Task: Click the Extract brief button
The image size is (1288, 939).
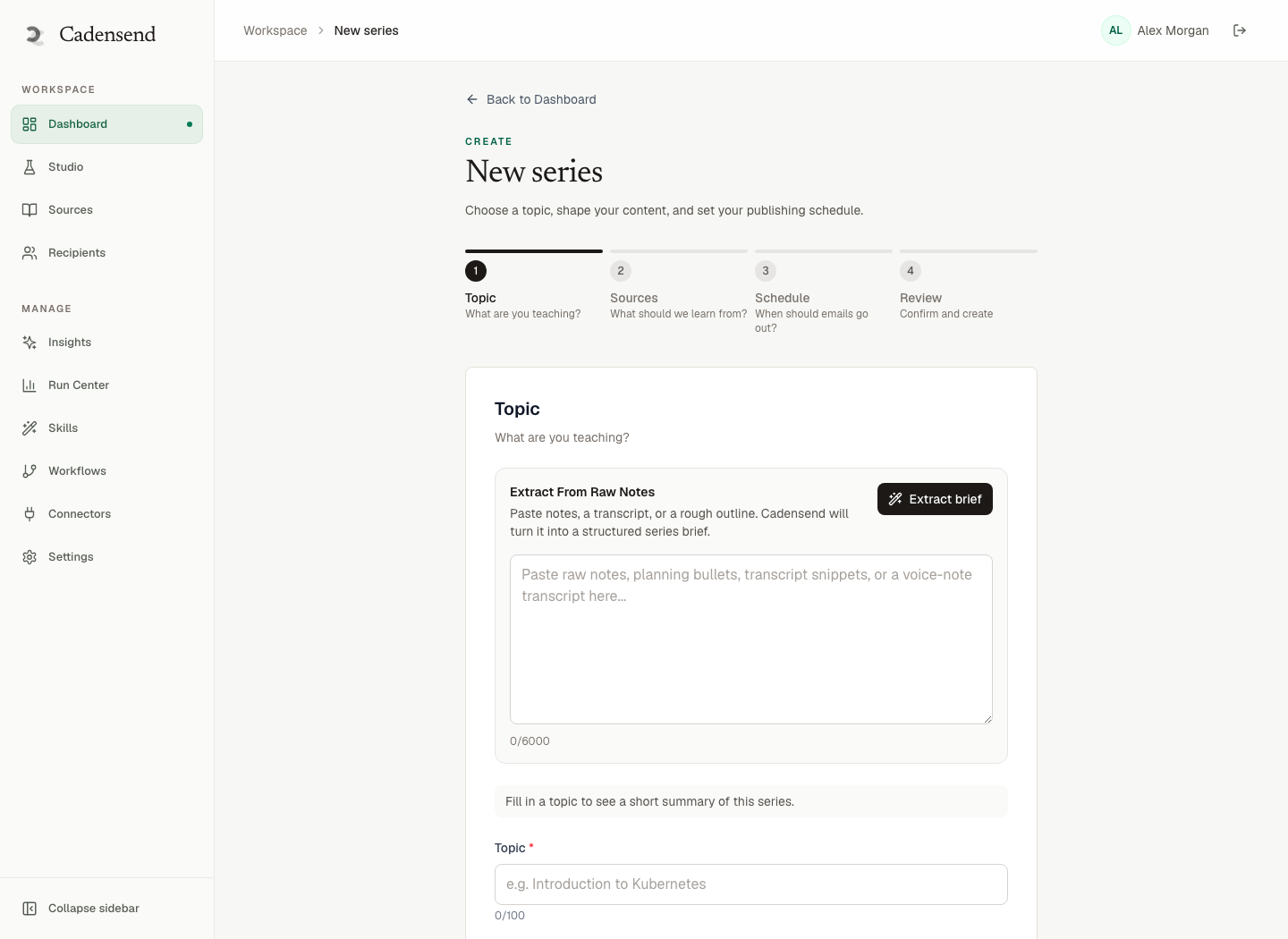Action: [935, 499]
